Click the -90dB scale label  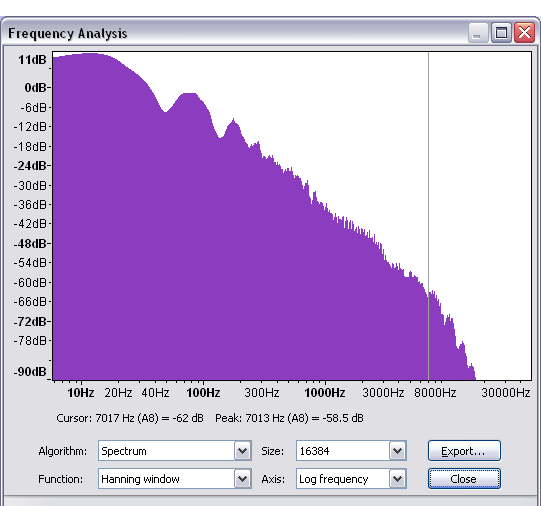click(30, 371)
